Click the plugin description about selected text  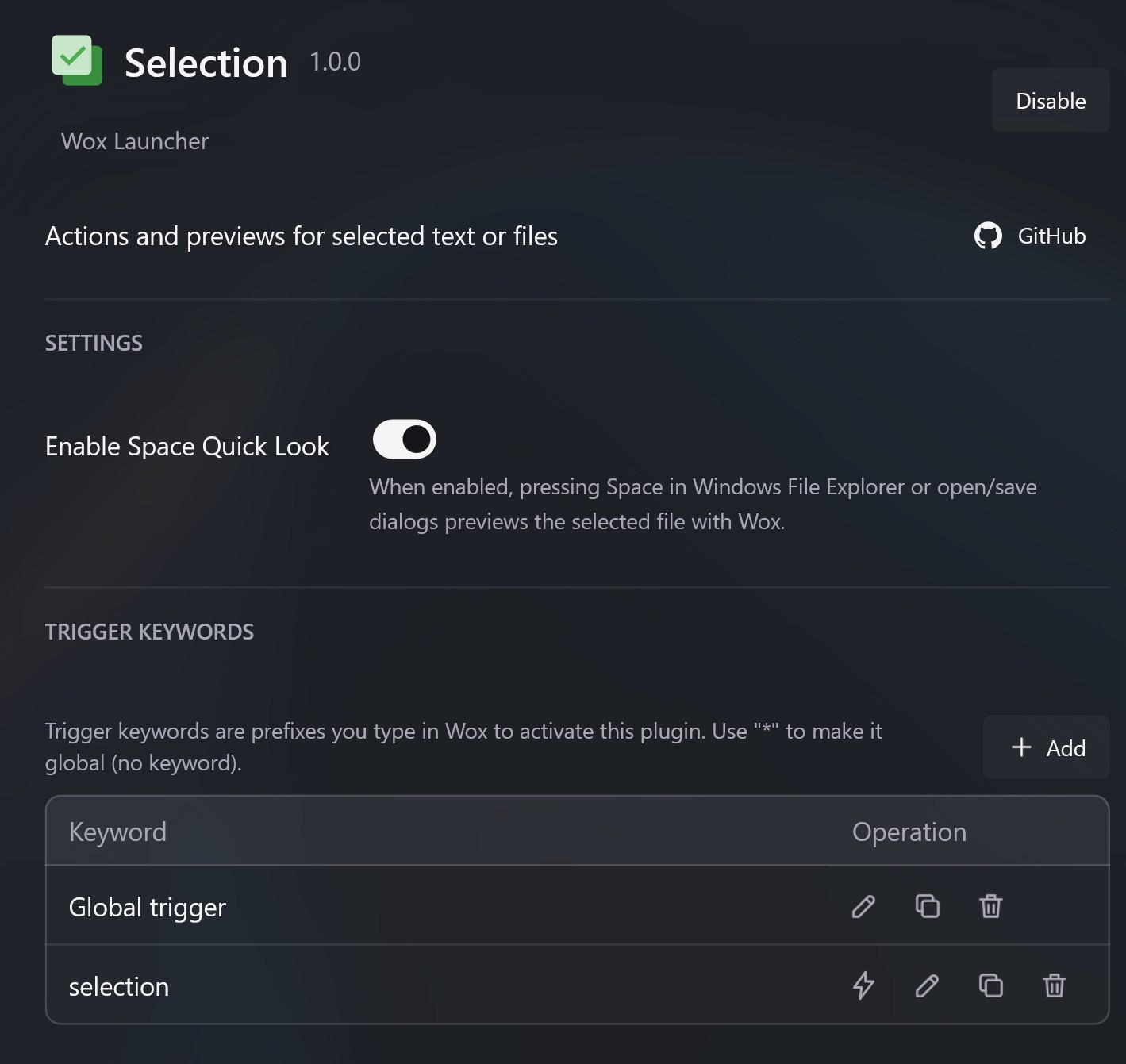(x=302, y=236)
